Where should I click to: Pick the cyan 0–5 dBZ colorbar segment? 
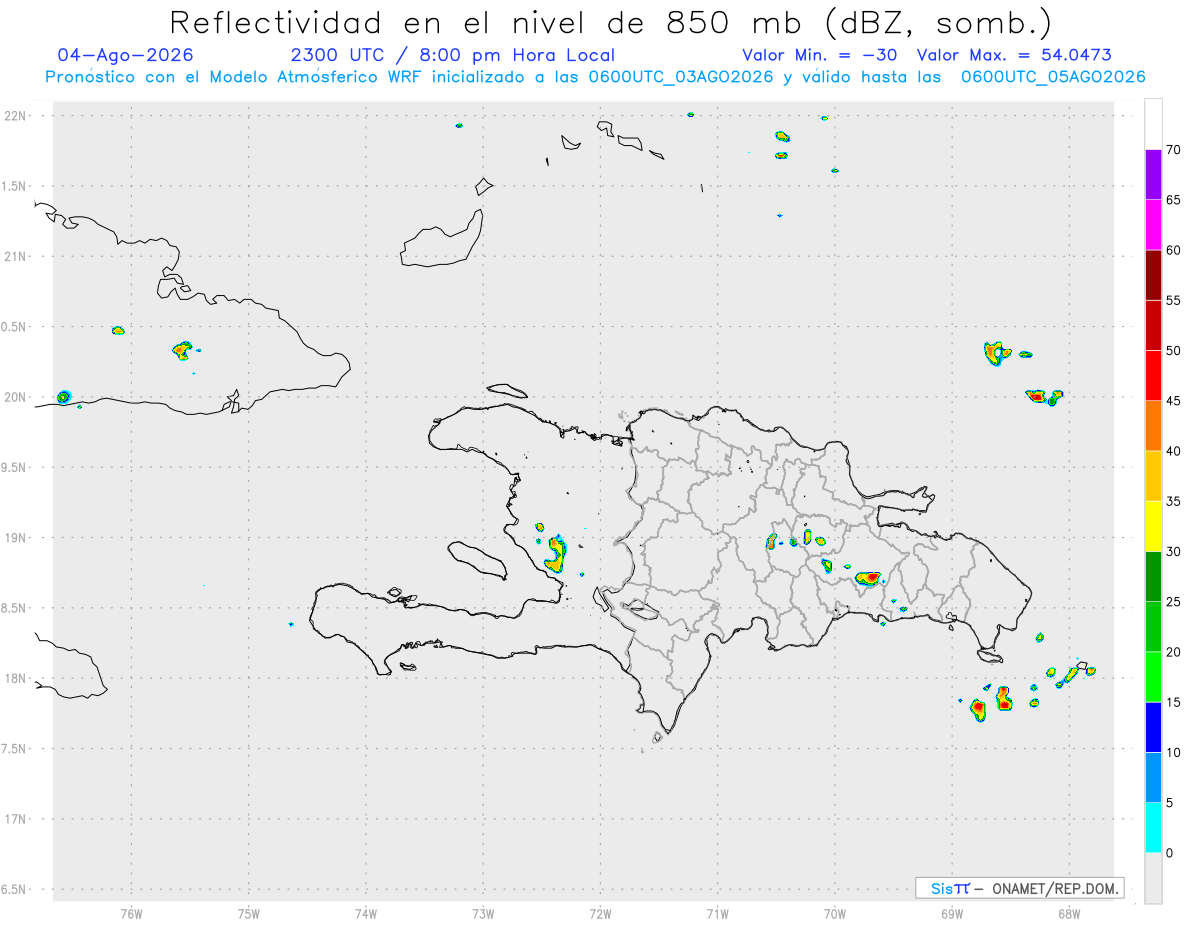coord(1153,828)
